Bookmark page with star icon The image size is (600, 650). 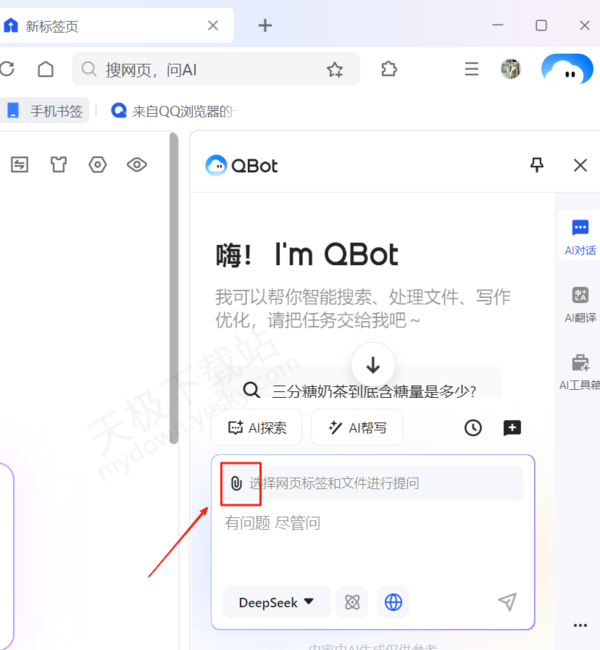[335, 69]
